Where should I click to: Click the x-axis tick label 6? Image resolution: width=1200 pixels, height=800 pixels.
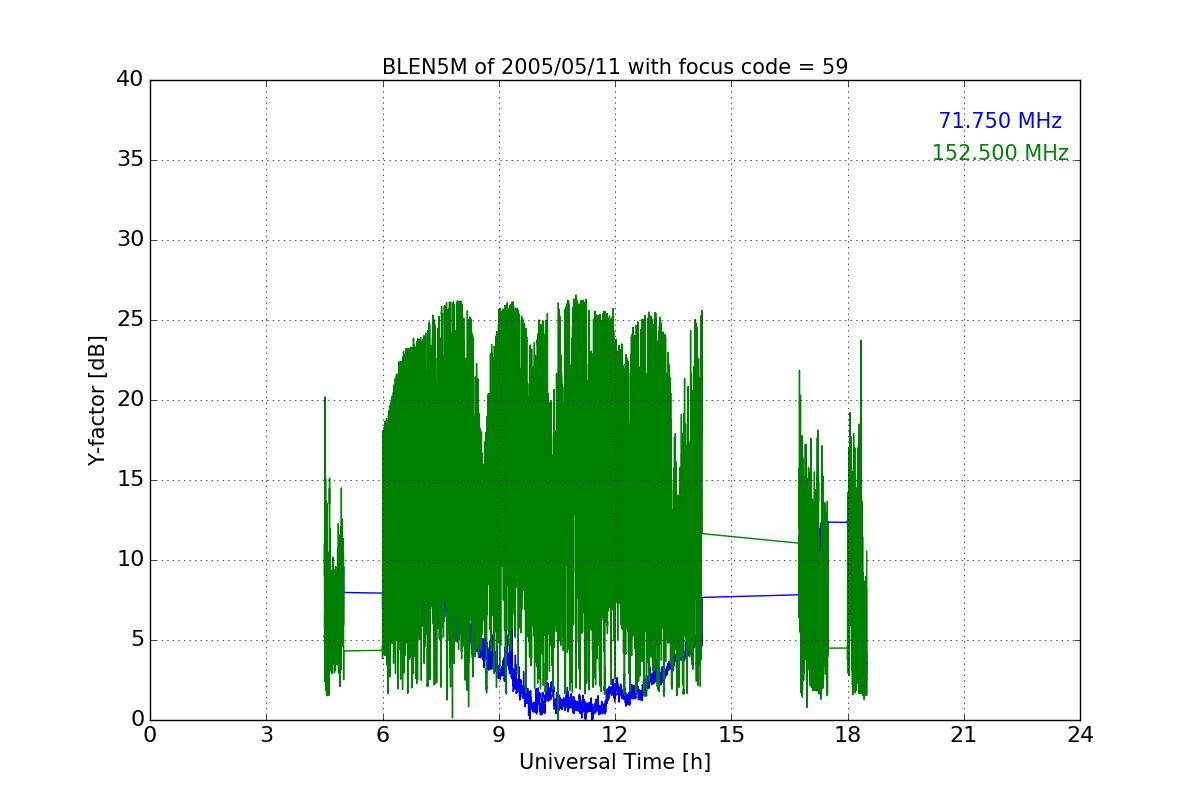pos(382,735)
